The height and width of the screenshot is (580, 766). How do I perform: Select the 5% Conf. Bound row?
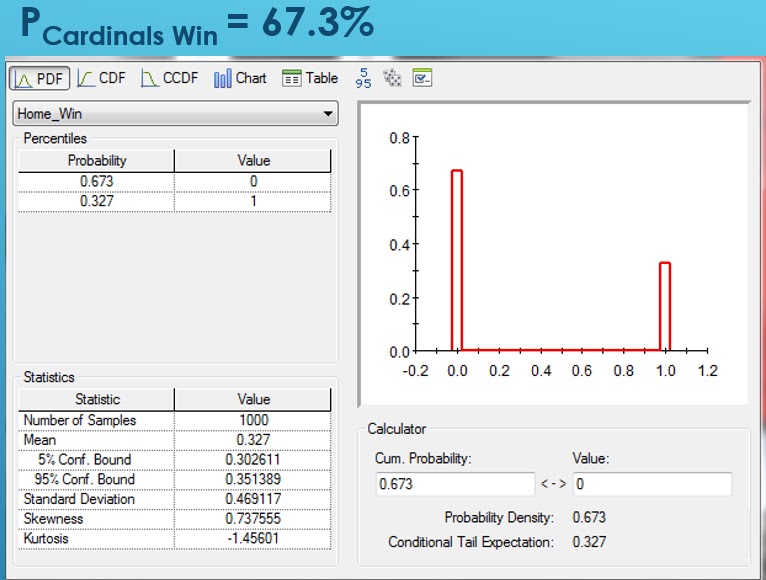click(175, 459)
